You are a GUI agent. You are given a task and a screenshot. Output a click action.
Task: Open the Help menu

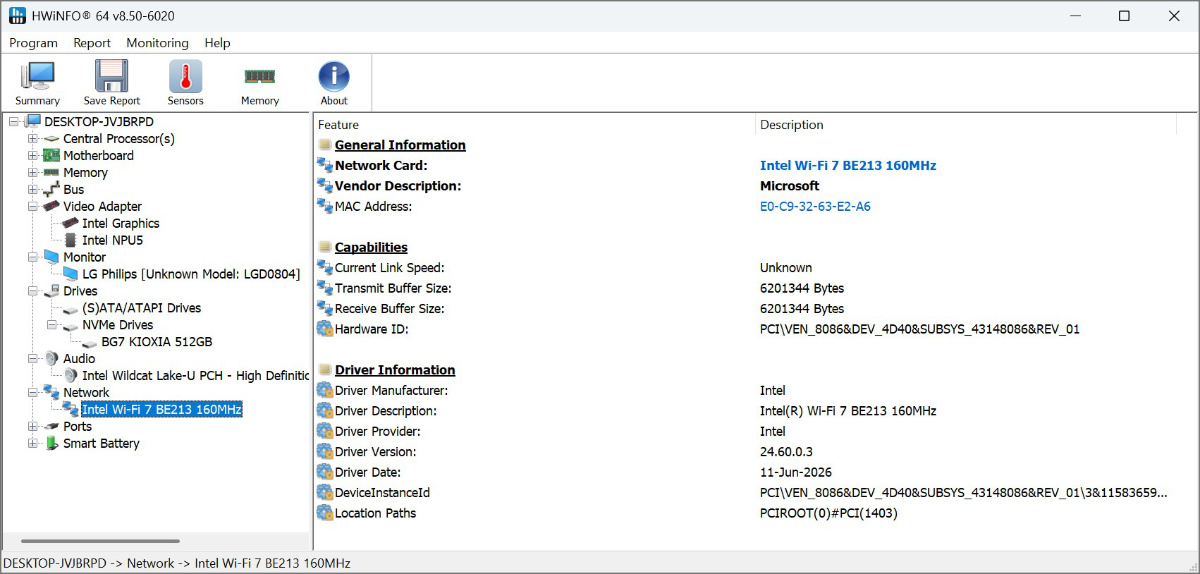(217, 43)
